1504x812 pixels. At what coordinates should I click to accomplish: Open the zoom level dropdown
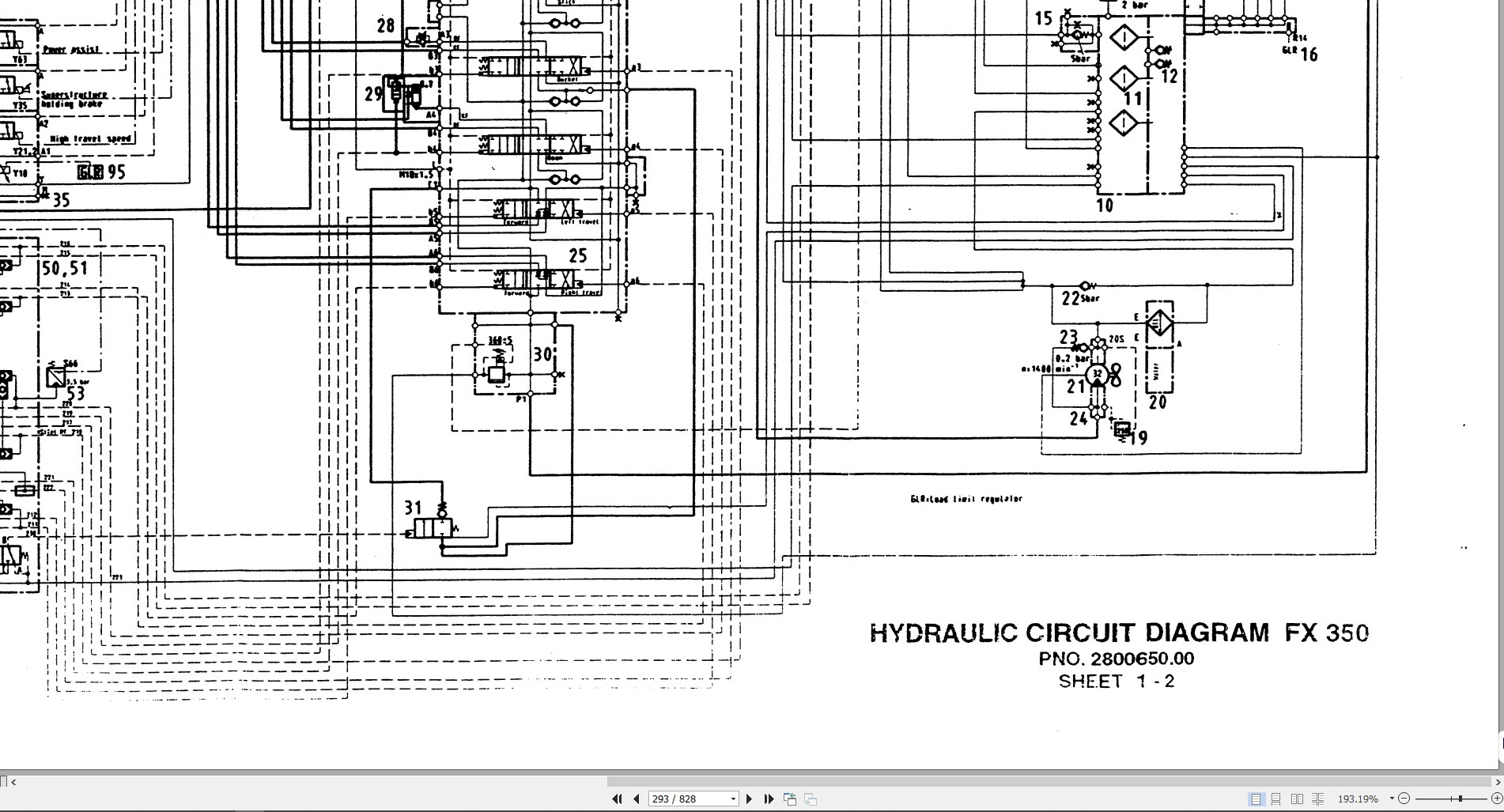click(1392, 799)
